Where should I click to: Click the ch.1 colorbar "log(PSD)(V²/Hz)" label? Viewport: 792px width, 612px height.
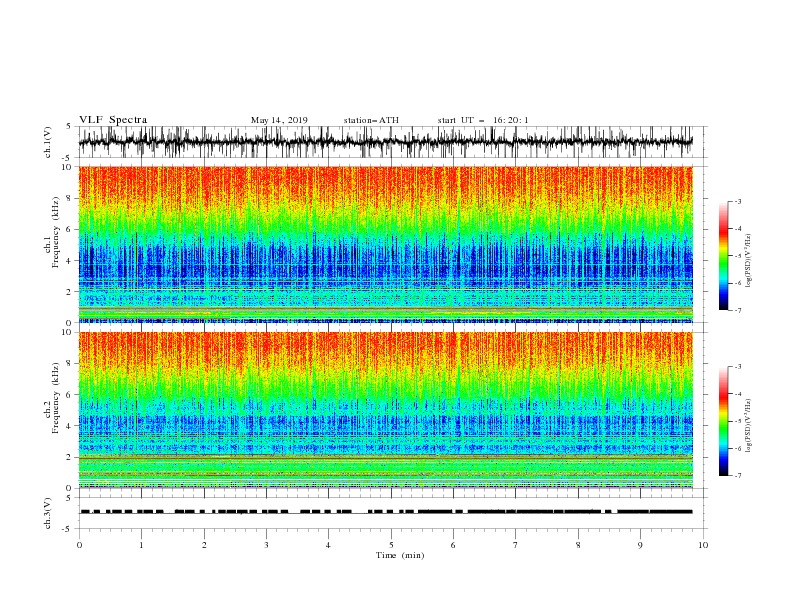tap(750, 261)
